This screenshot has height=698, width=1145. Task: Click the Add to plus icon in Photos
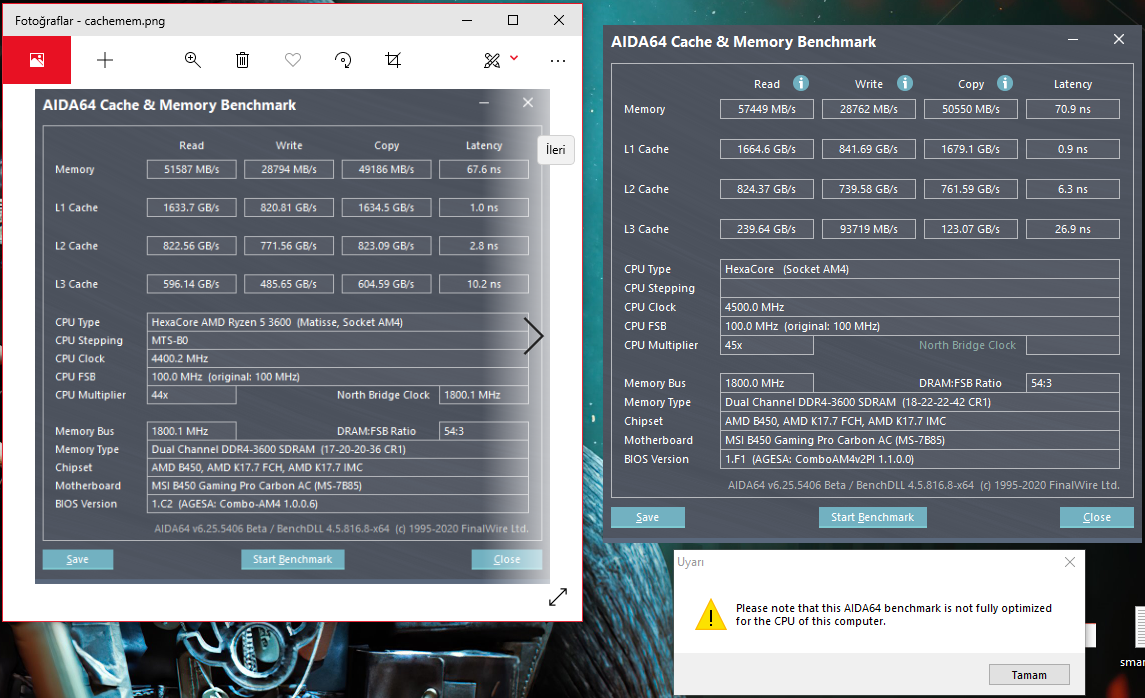(x=105, y=60)
